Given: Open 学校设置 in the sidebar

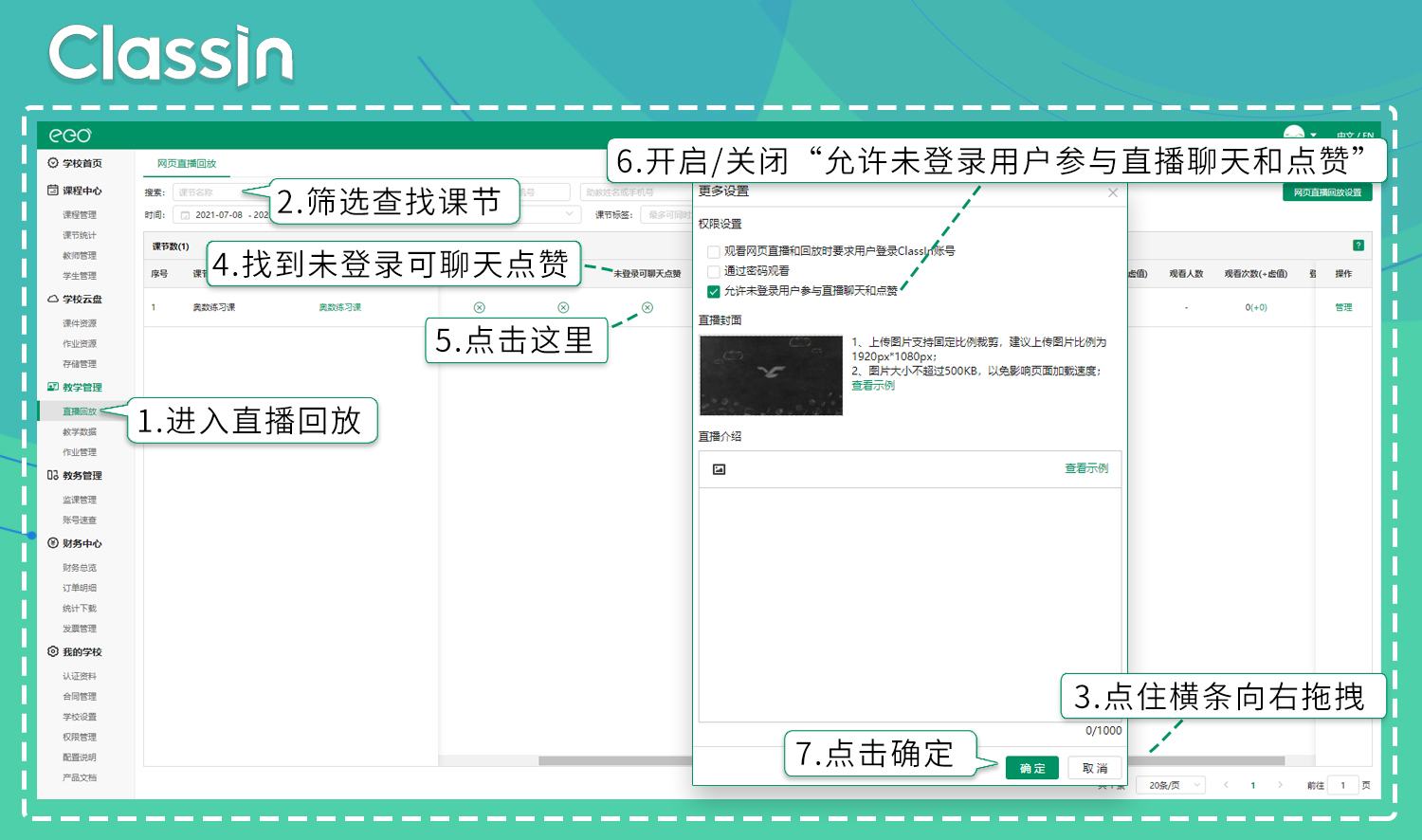Looking at the screenshot, I should [x=80, y=717].
